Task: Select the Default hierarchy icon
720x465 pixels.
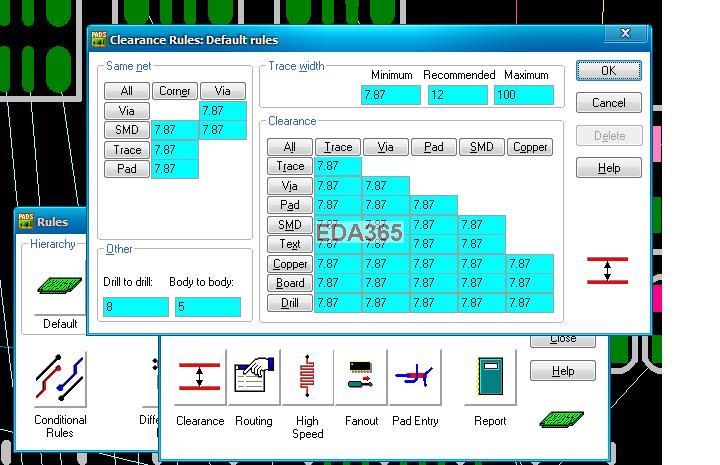Action: click(x=60, y=287)
